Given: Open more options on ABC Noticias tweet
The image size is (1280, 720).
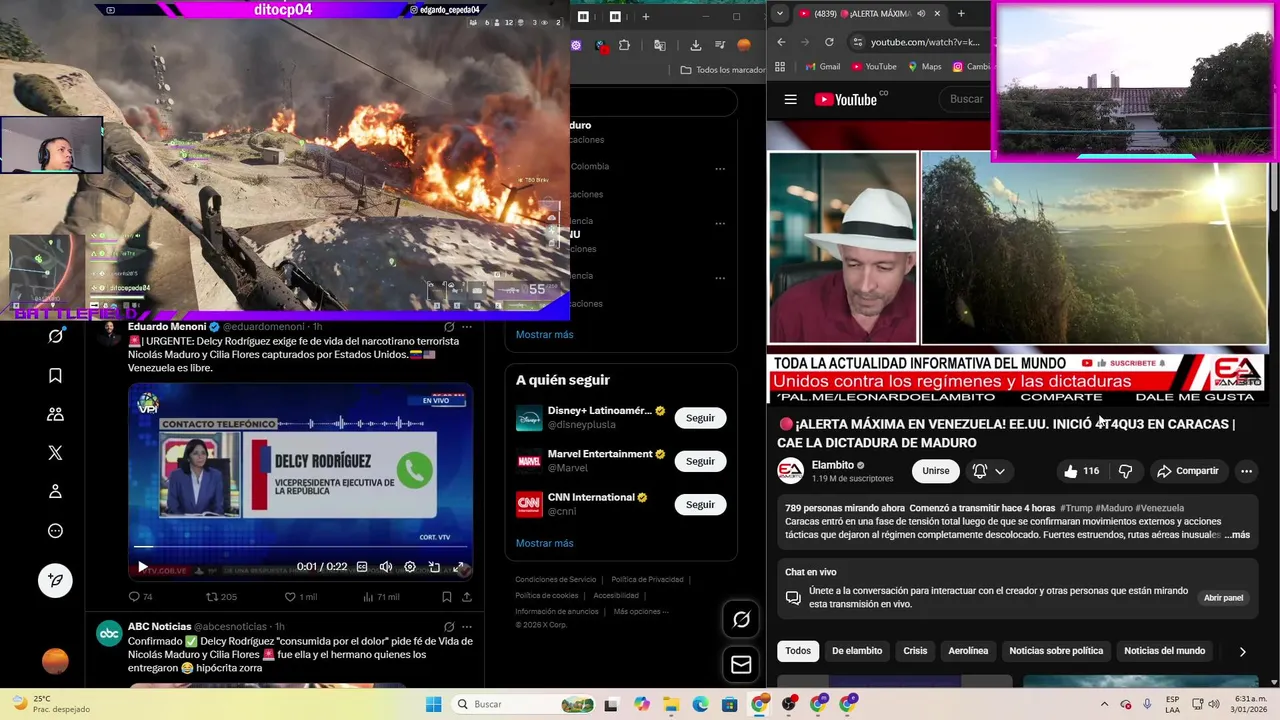Looking at the screenshot, I should coord(467,627).
